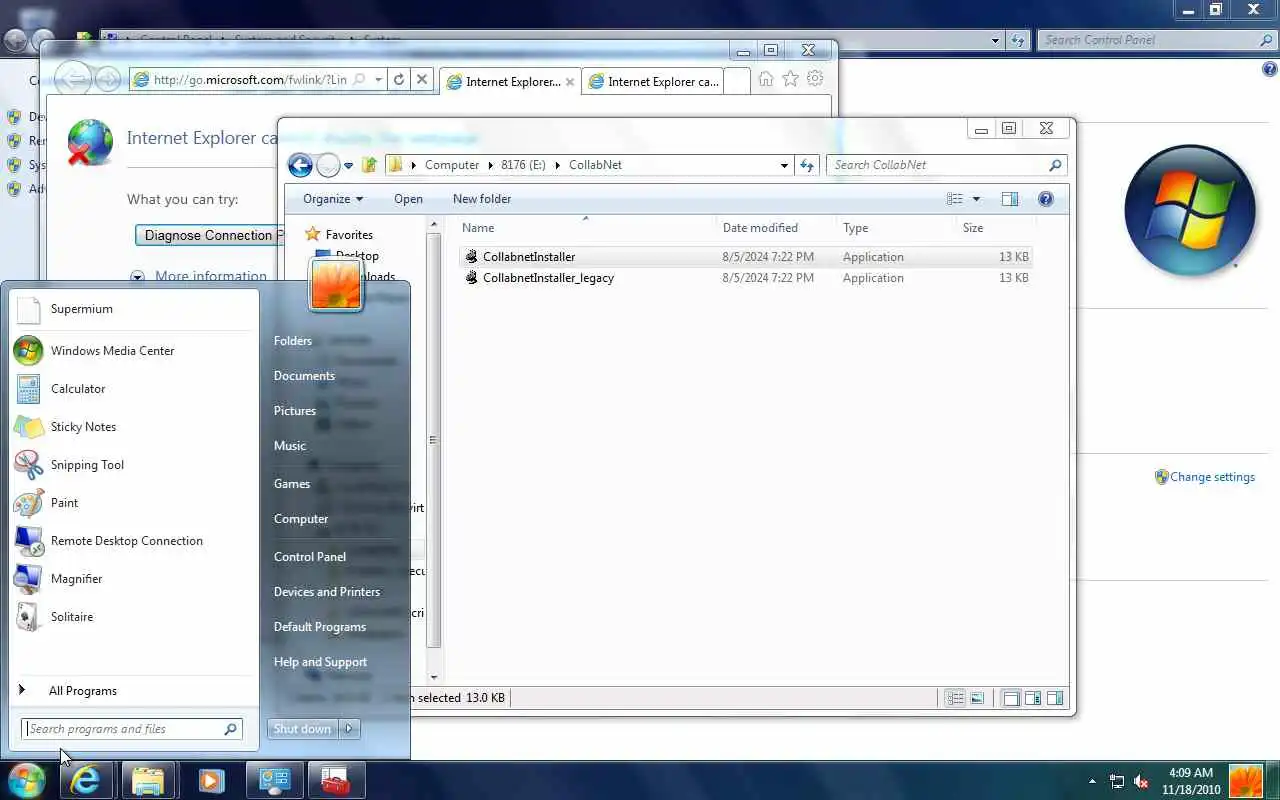This screenshot has height=800, width=1280.
Task: Open Control Panel from Start menu
Action: pyautogui.click(x=310, y=557)
